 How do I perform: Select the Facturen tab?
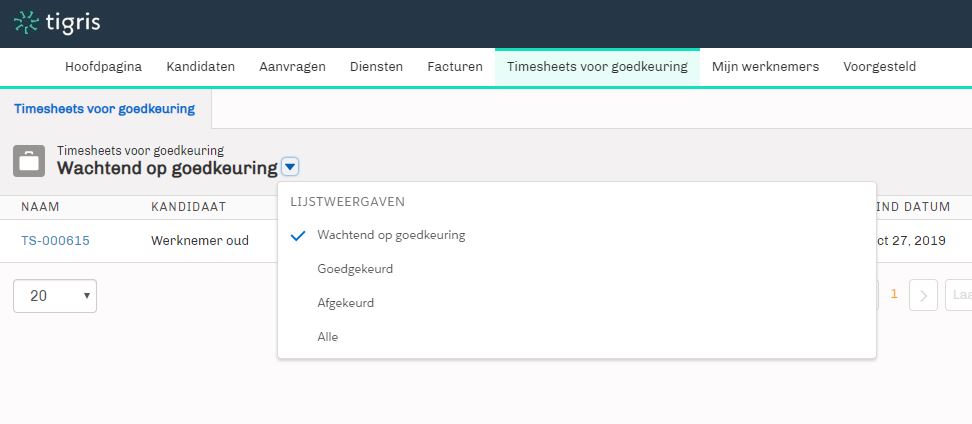pyautogui.click(x=455, y=67)
